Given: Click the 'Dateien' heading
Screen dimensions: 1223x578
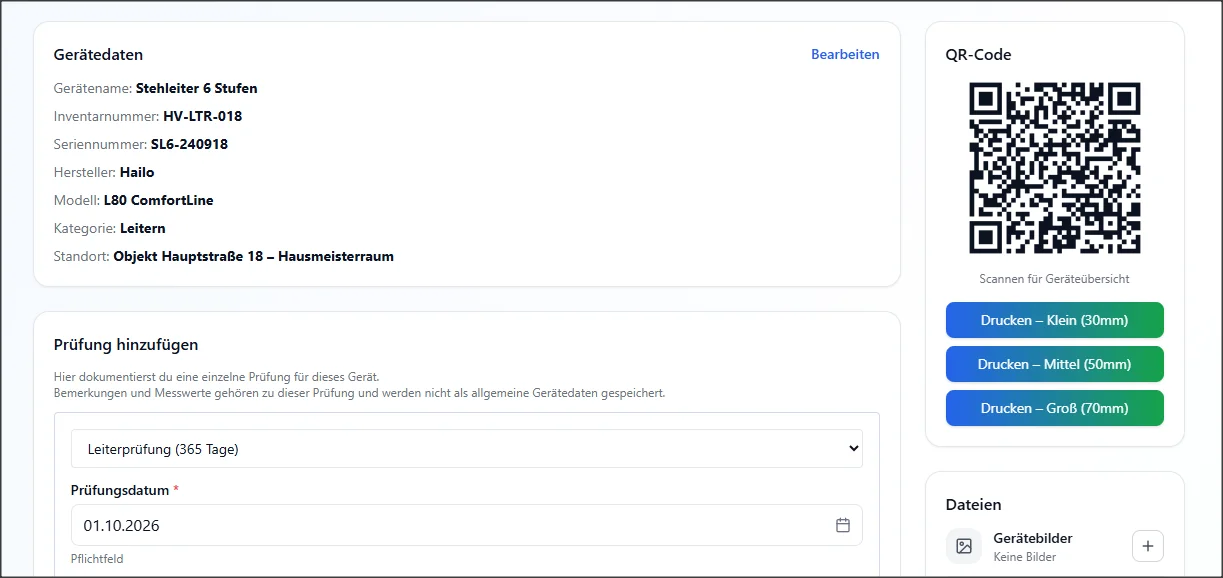Looking at the screenshot, I should pos(974,505).
